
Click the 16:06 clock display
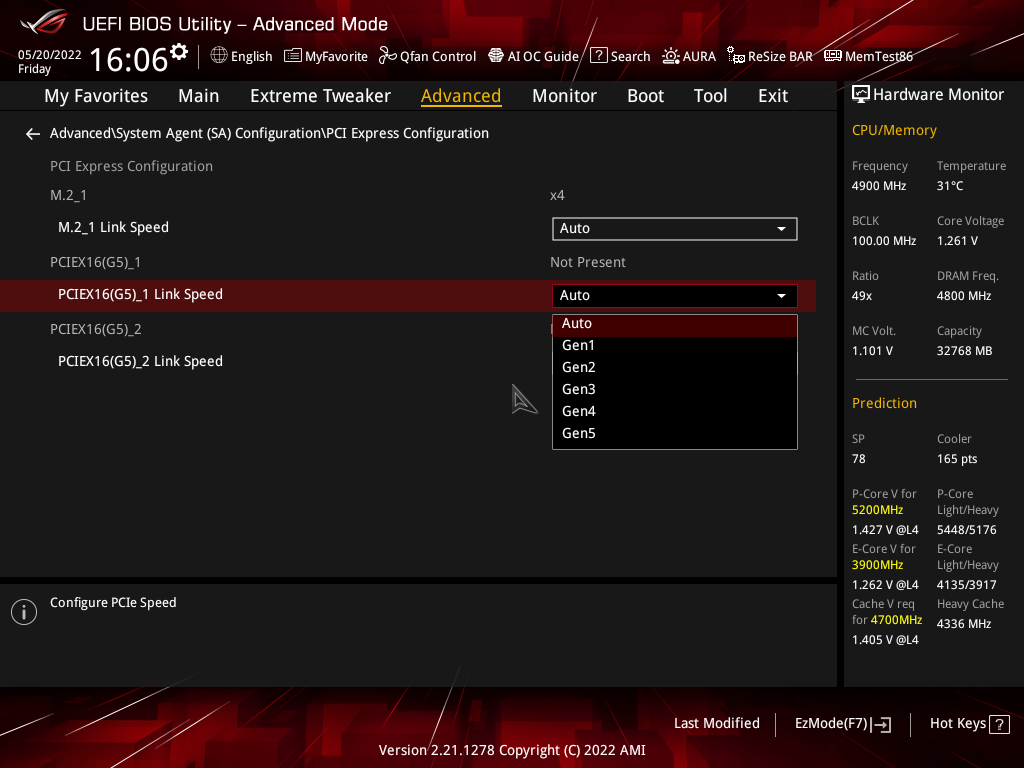pyautogui.click(x=129, y=59)
